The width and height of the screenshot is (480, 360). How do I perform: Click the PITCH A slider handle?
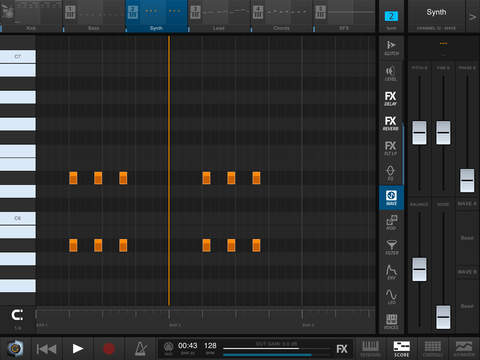point(419,133)
